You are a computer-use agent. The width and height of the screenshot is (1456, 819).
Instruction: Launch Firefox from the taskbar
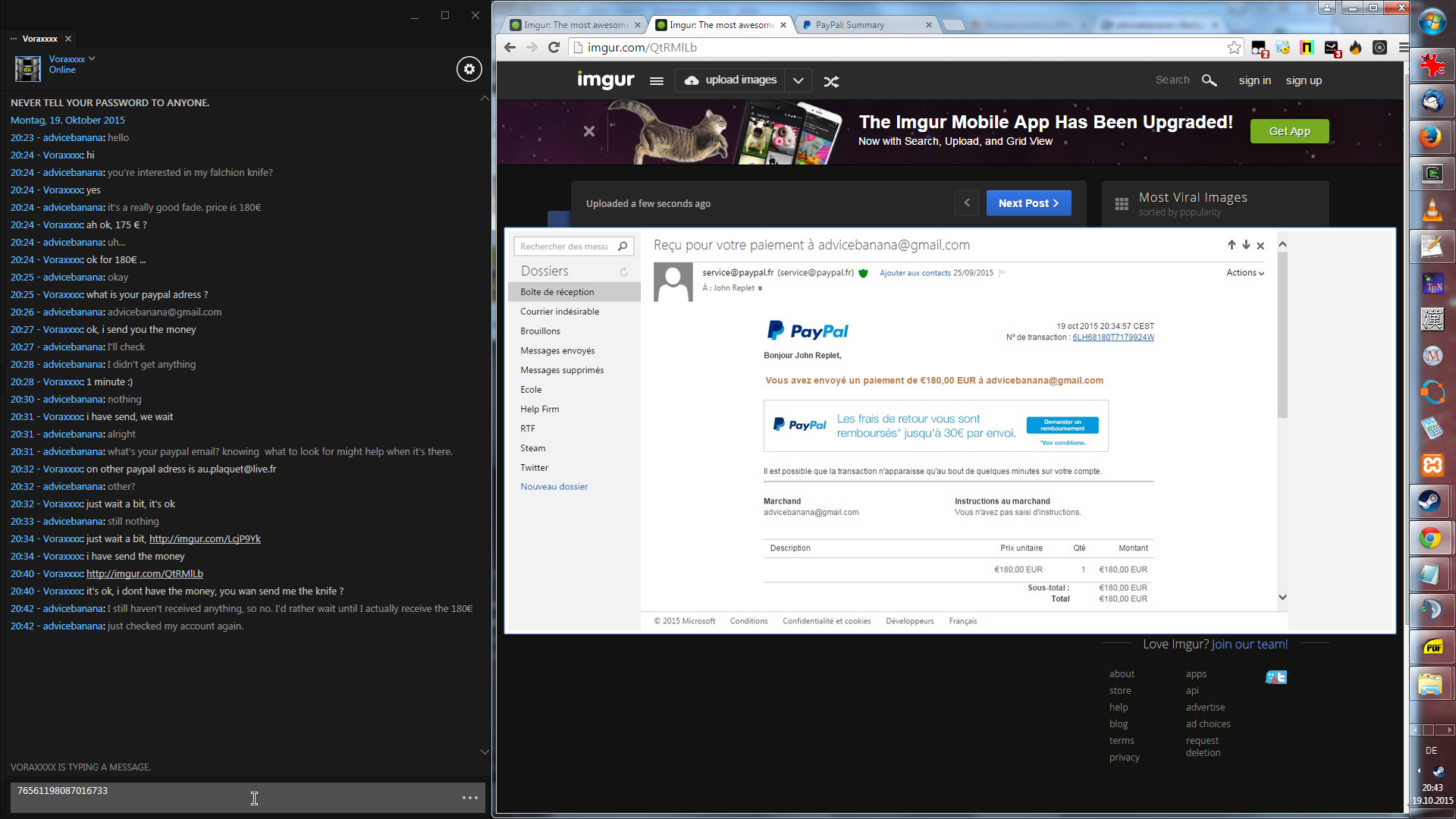click(1431, 137)
